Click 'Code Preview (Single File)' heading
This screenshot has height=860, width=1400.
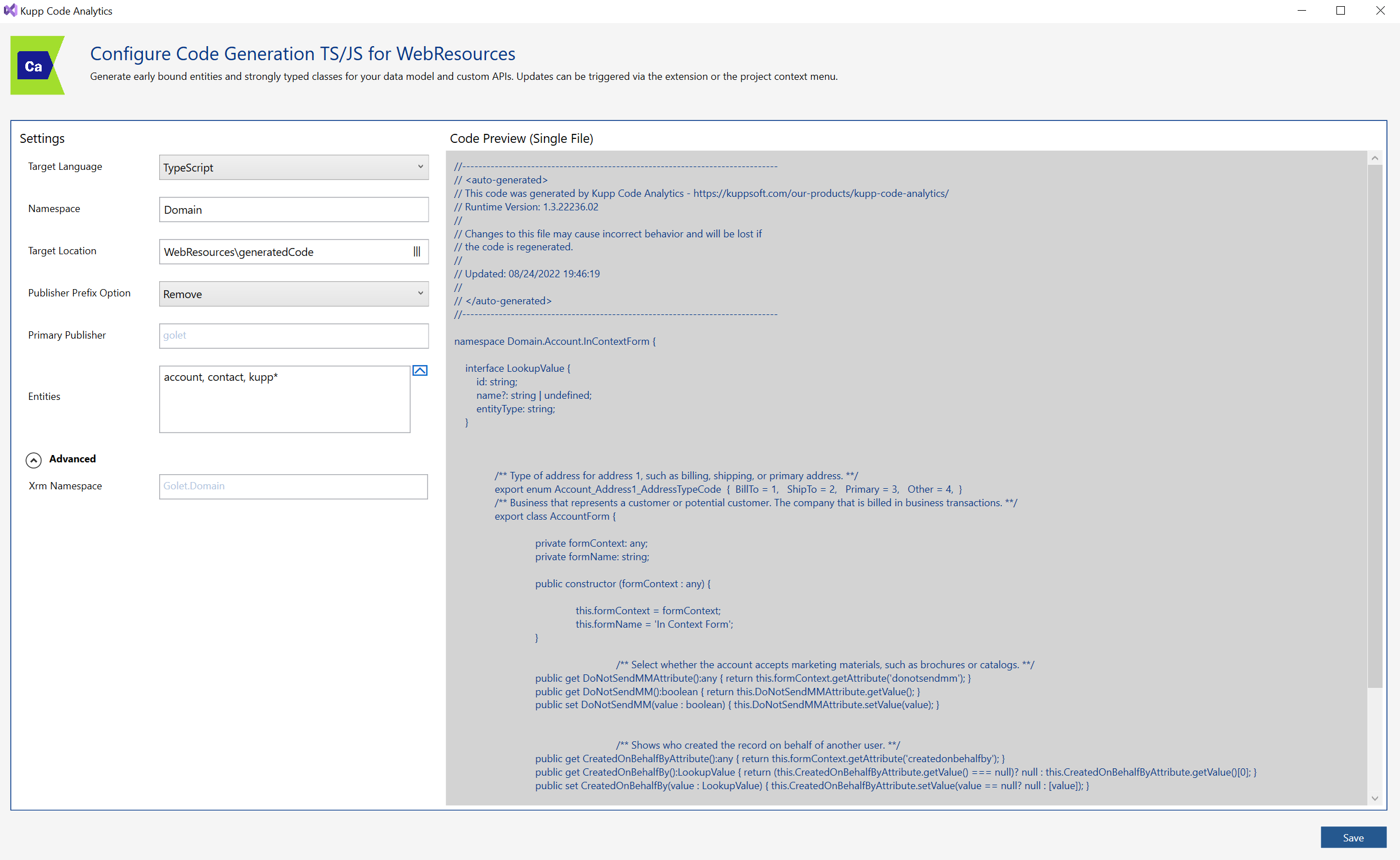coord(521,138)
